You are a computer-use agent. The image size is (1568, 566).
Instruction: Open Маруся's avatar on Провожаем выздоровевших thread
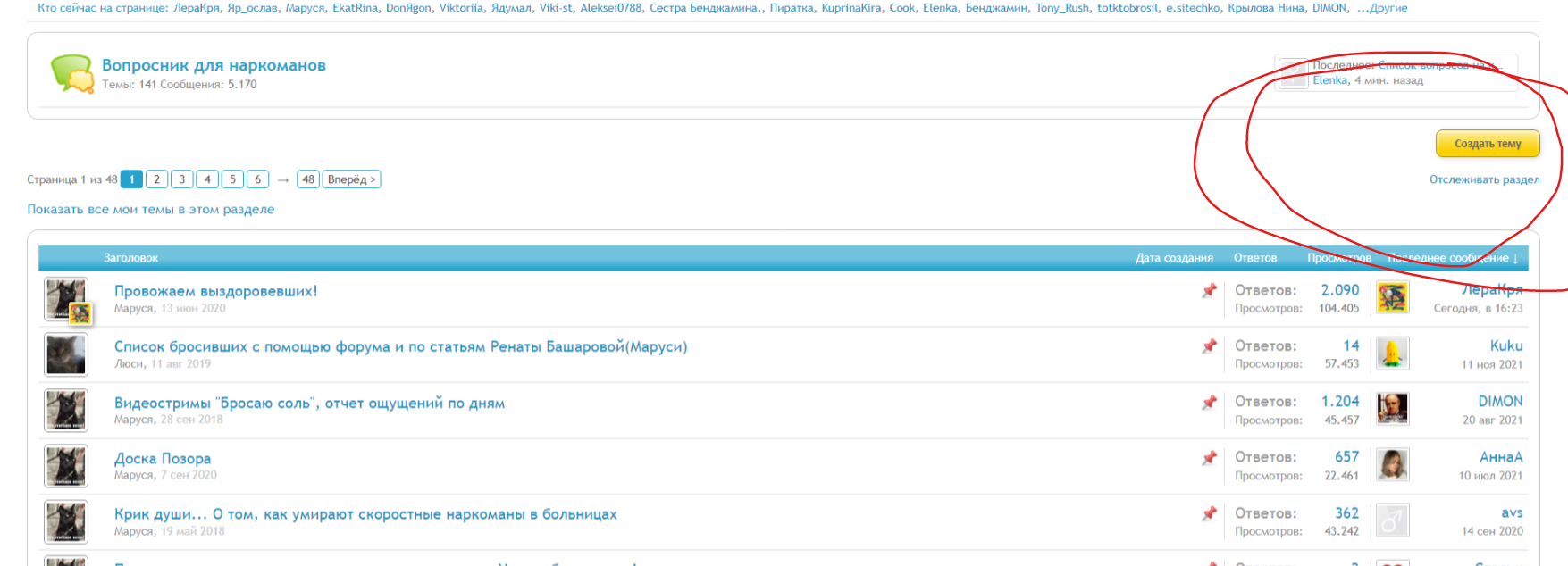66,299
